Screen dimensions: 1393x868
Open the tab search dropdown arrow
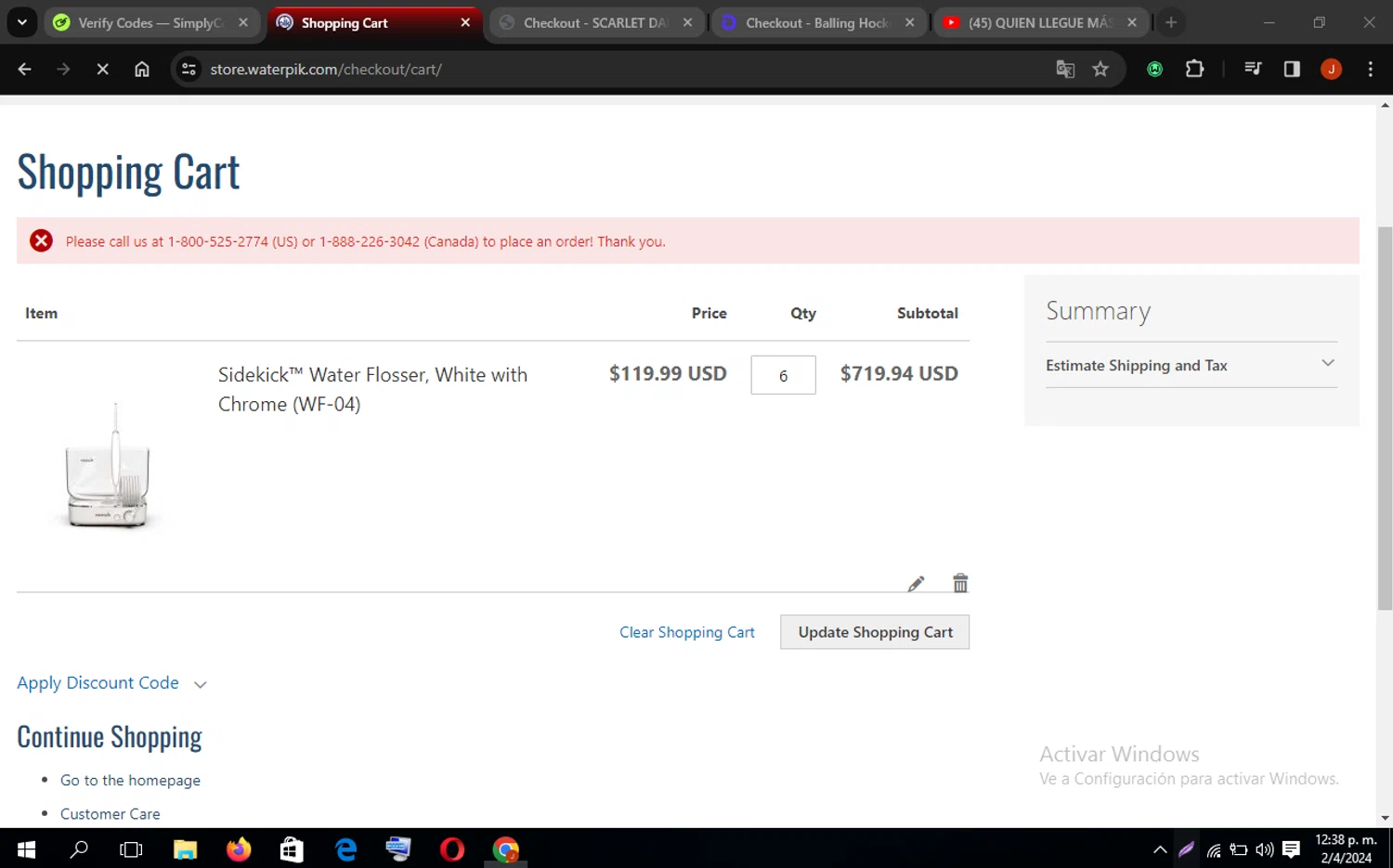click(21, 22)
